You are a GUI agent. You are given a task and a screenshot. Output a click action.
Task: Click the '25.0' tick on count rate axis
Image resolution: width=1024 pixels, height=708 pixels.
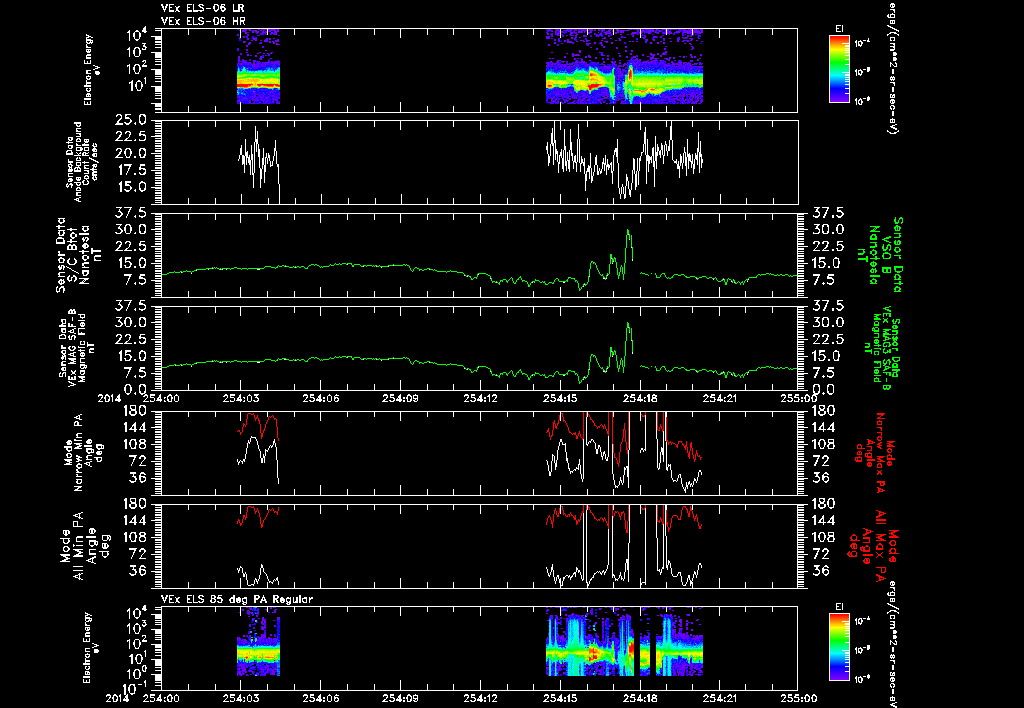pos(132,120)
